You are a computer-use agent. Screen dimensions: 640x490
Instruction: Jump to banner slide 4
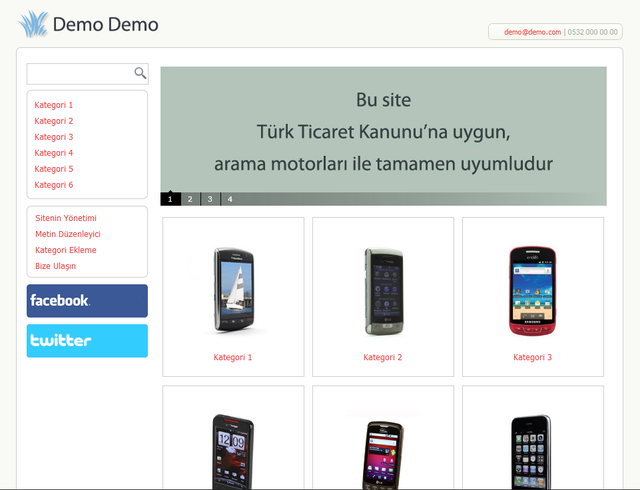tap(230, 199)
